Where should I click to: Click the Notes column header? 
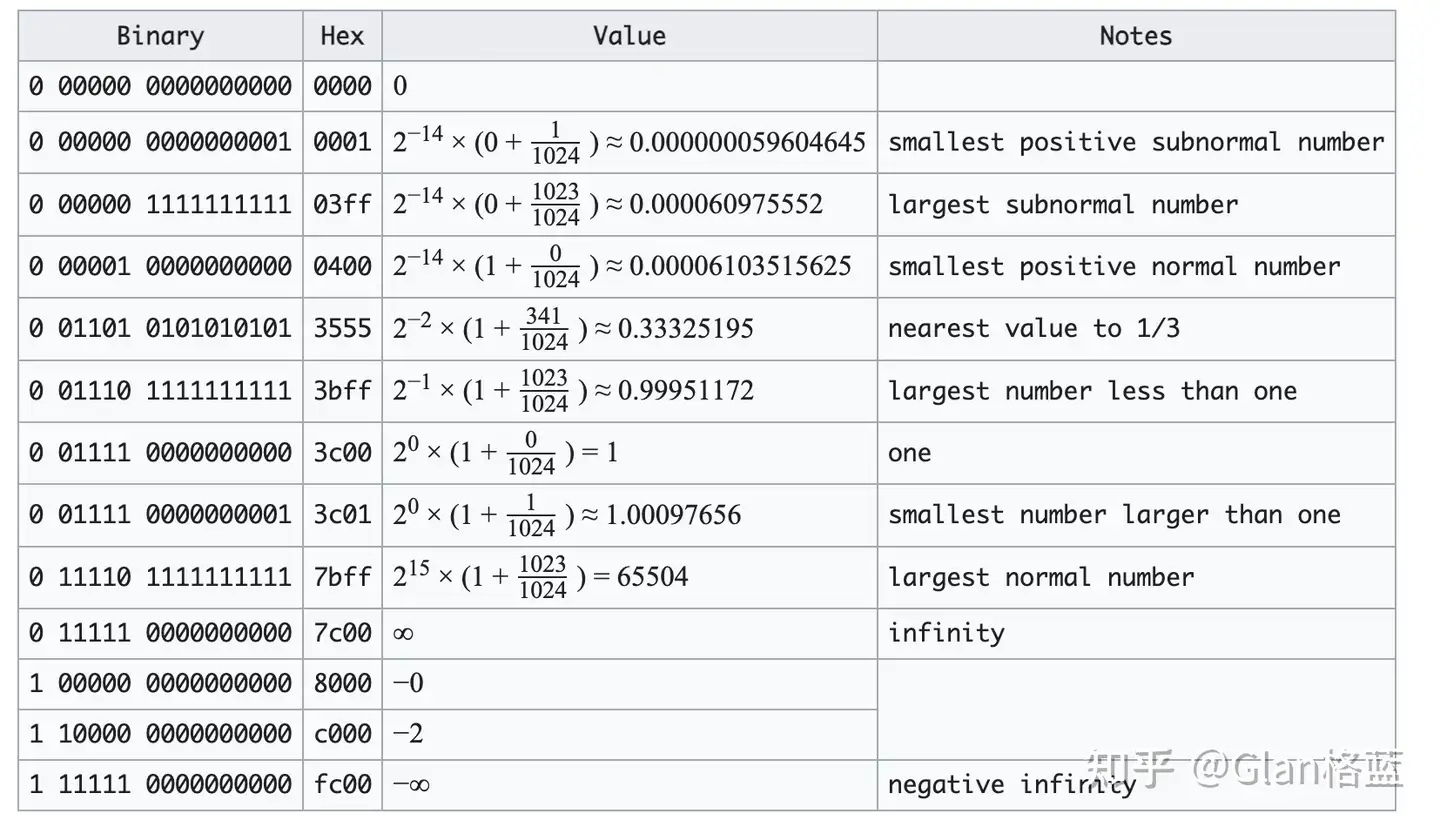pyautogui.click(x=1135, y=36)
